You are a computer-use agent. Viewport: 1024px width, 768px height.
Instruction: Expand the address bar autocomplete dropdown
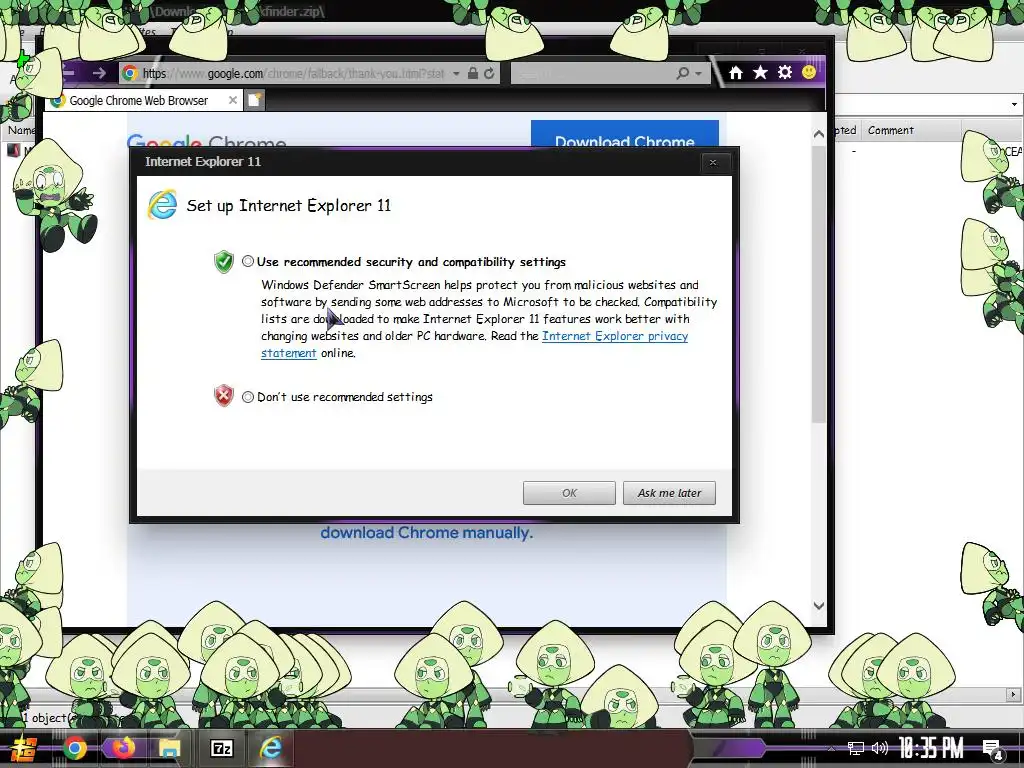pos(456,74)
